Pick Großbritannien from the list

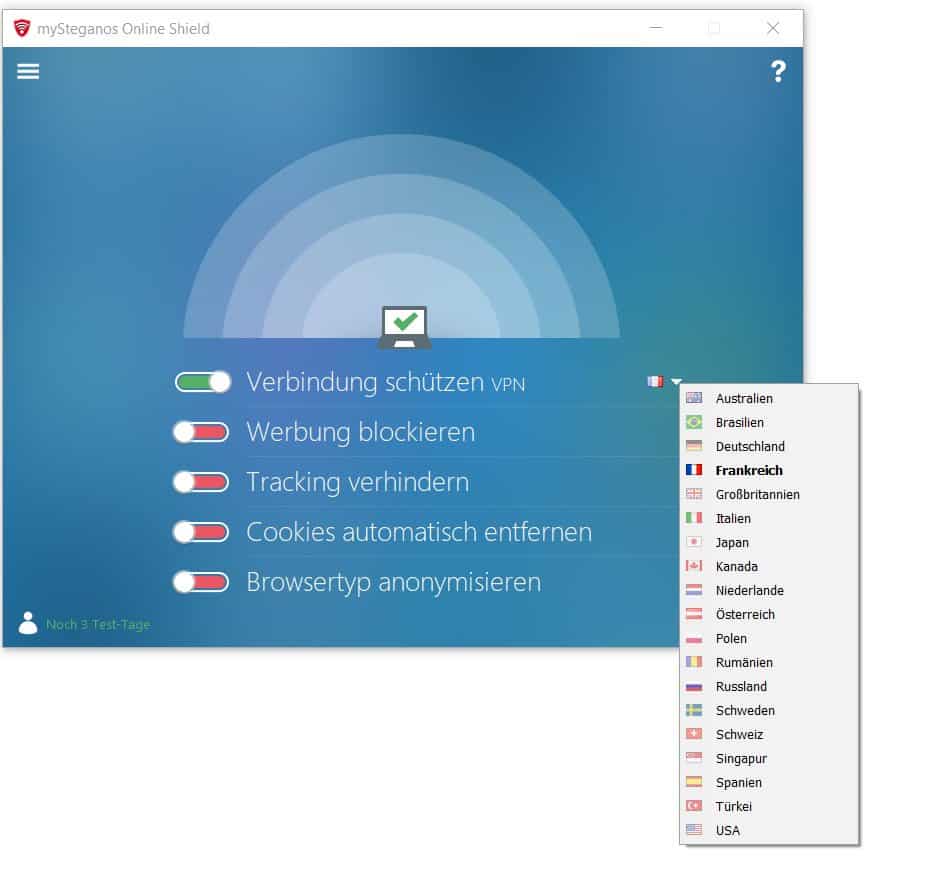769,494
